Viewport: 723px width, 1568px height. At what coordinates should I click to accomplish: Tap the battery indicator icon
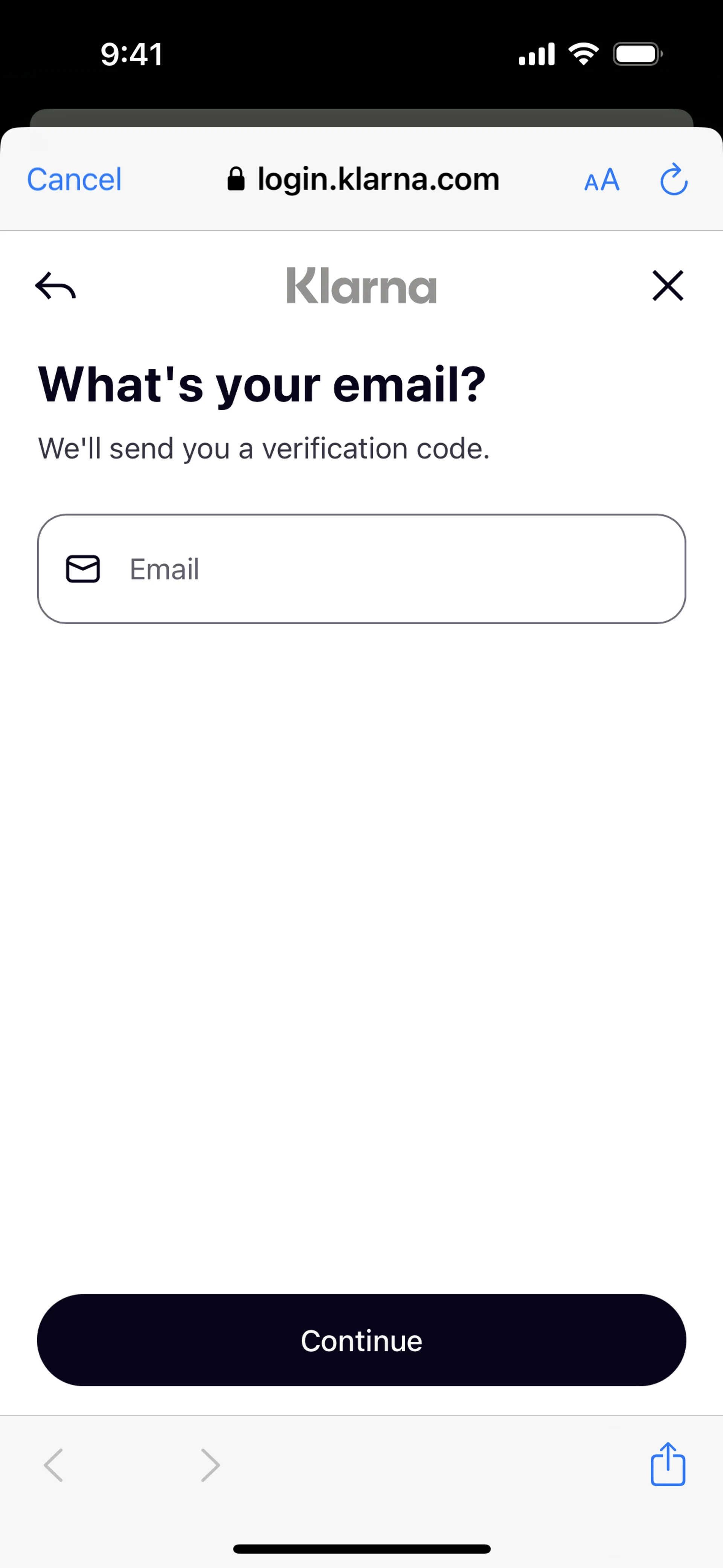tap(637, 54)
